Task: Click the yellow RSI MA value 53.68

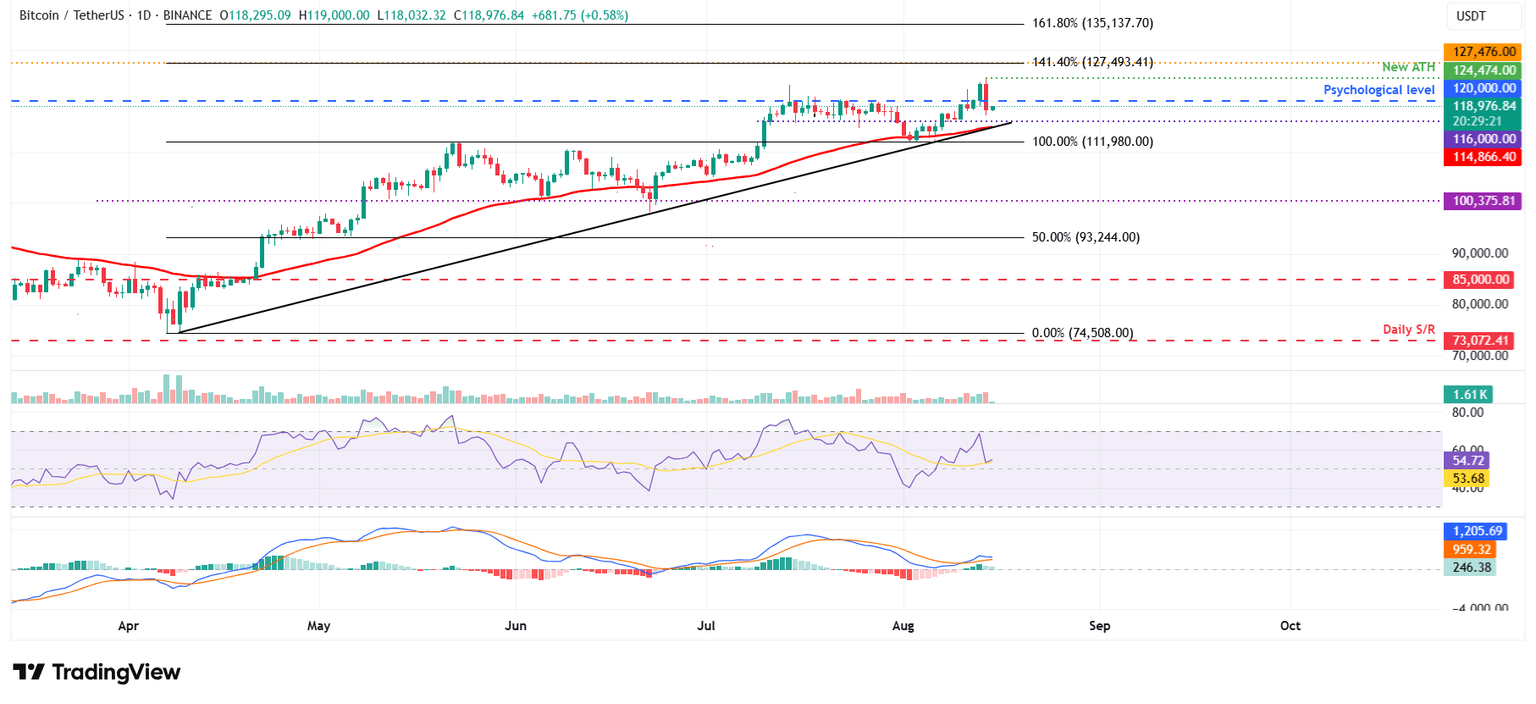Action: click(1465, 479)
